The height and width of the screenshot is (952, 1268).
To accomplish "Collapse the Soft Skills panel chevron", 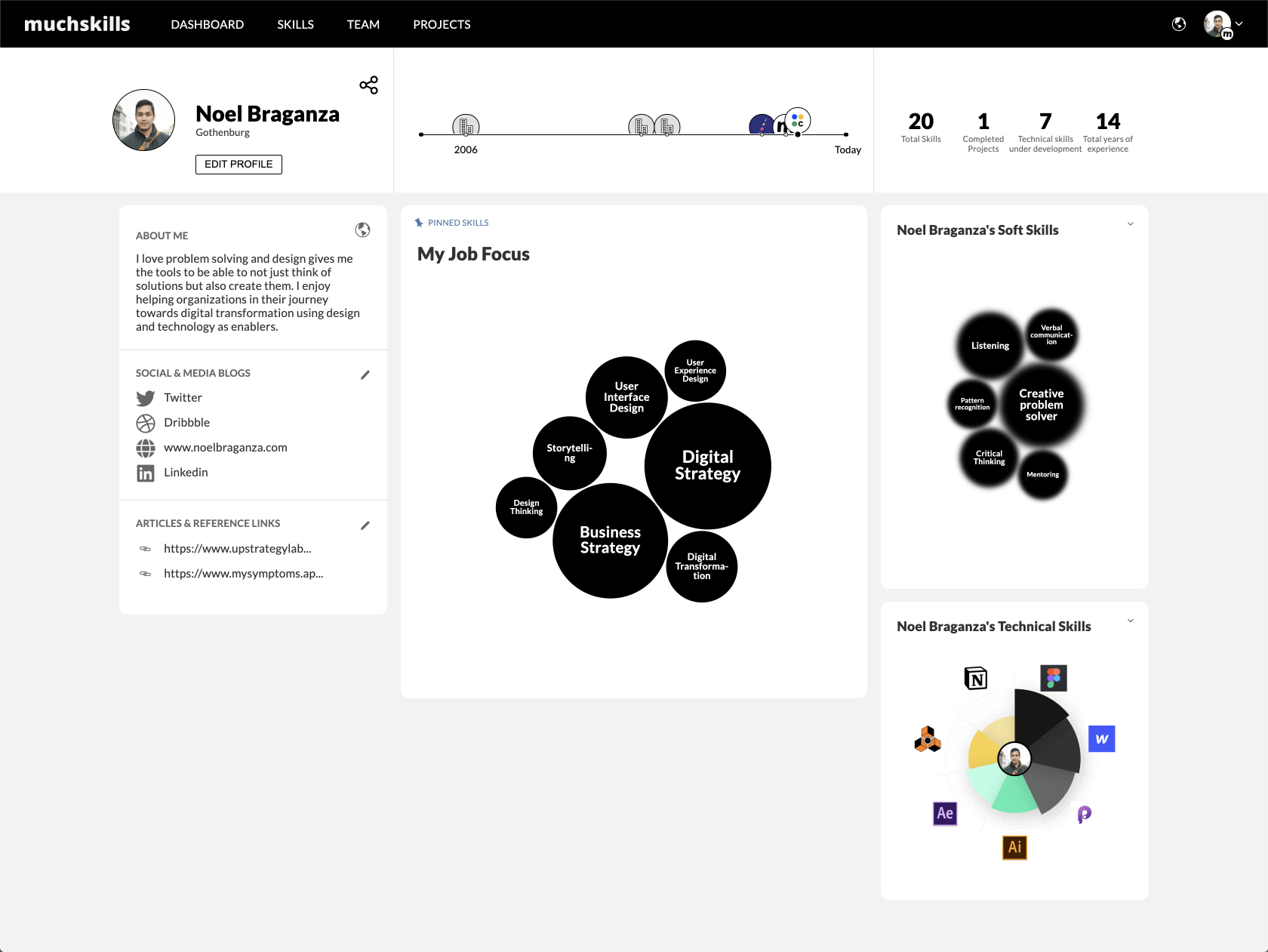I will click(x=1131, y=224).
